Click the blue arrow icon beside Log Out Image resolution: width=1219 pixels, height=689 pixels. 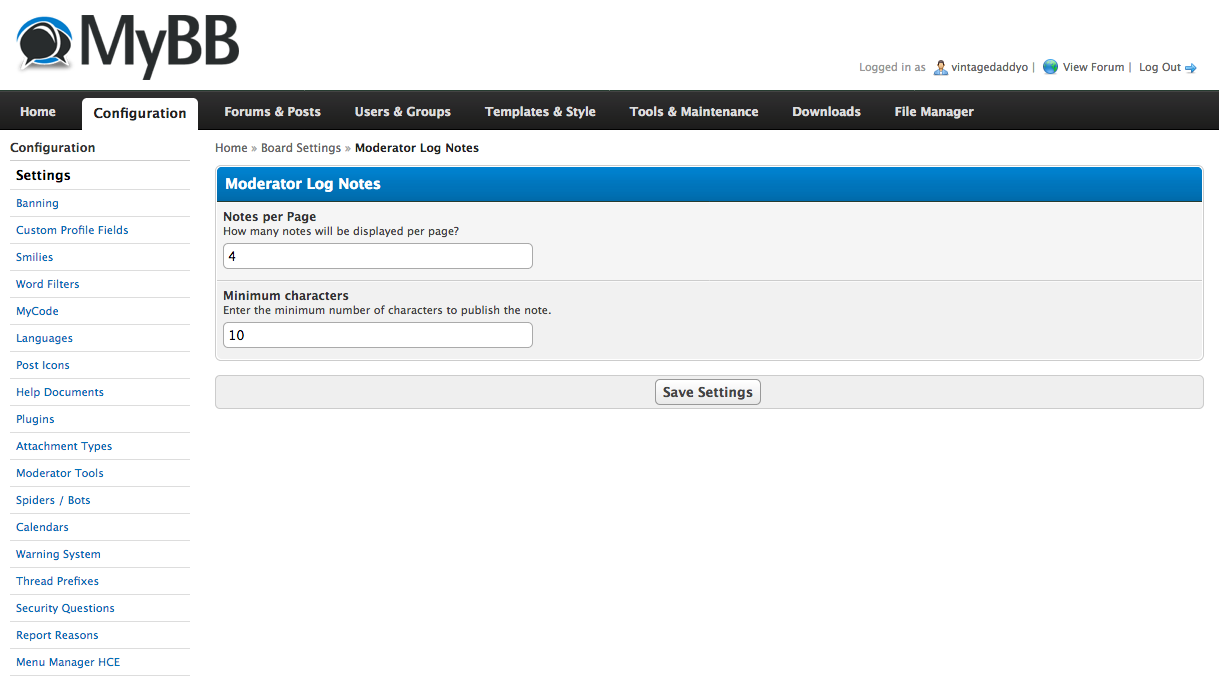coord(1191,68)
